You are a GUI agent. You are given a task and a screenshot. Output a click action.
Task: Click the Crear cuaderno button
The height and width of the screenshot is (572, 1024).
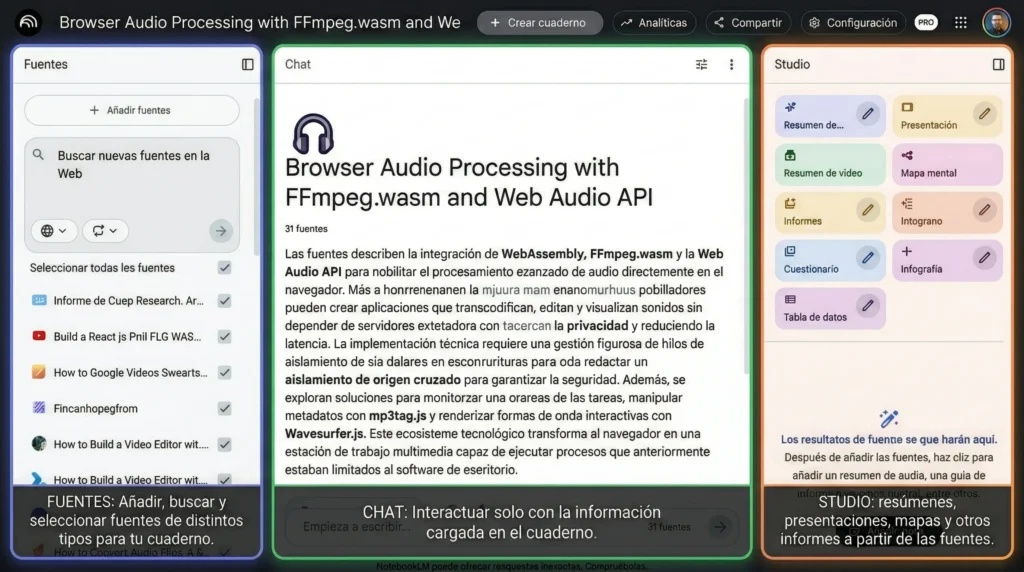pyautogui.click(x=539, y=22)
